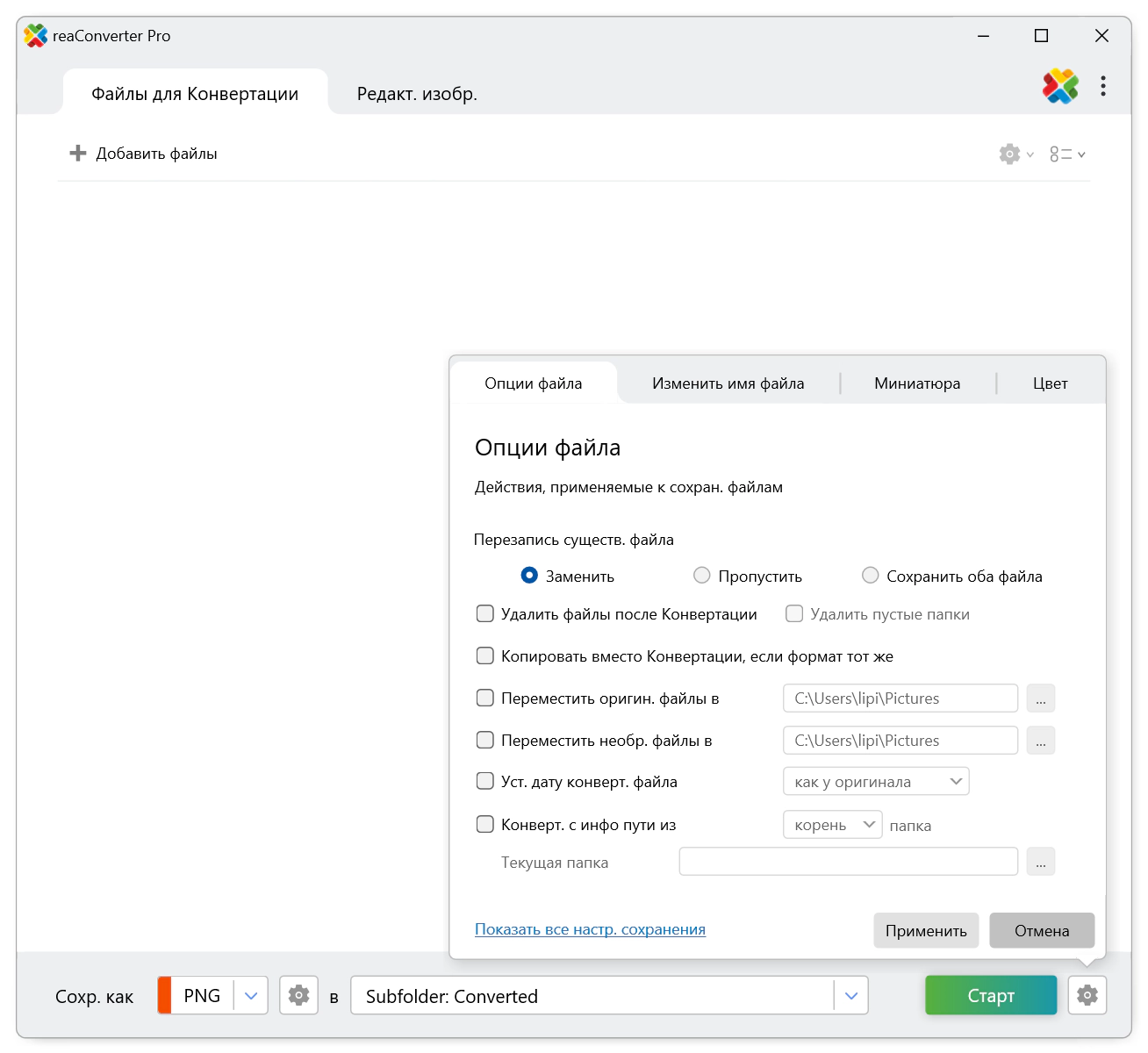This screenshot has width=1148, height=1053.
Task: Click the Показать все настр. сохранения link
Action: (x=590, y=929)
